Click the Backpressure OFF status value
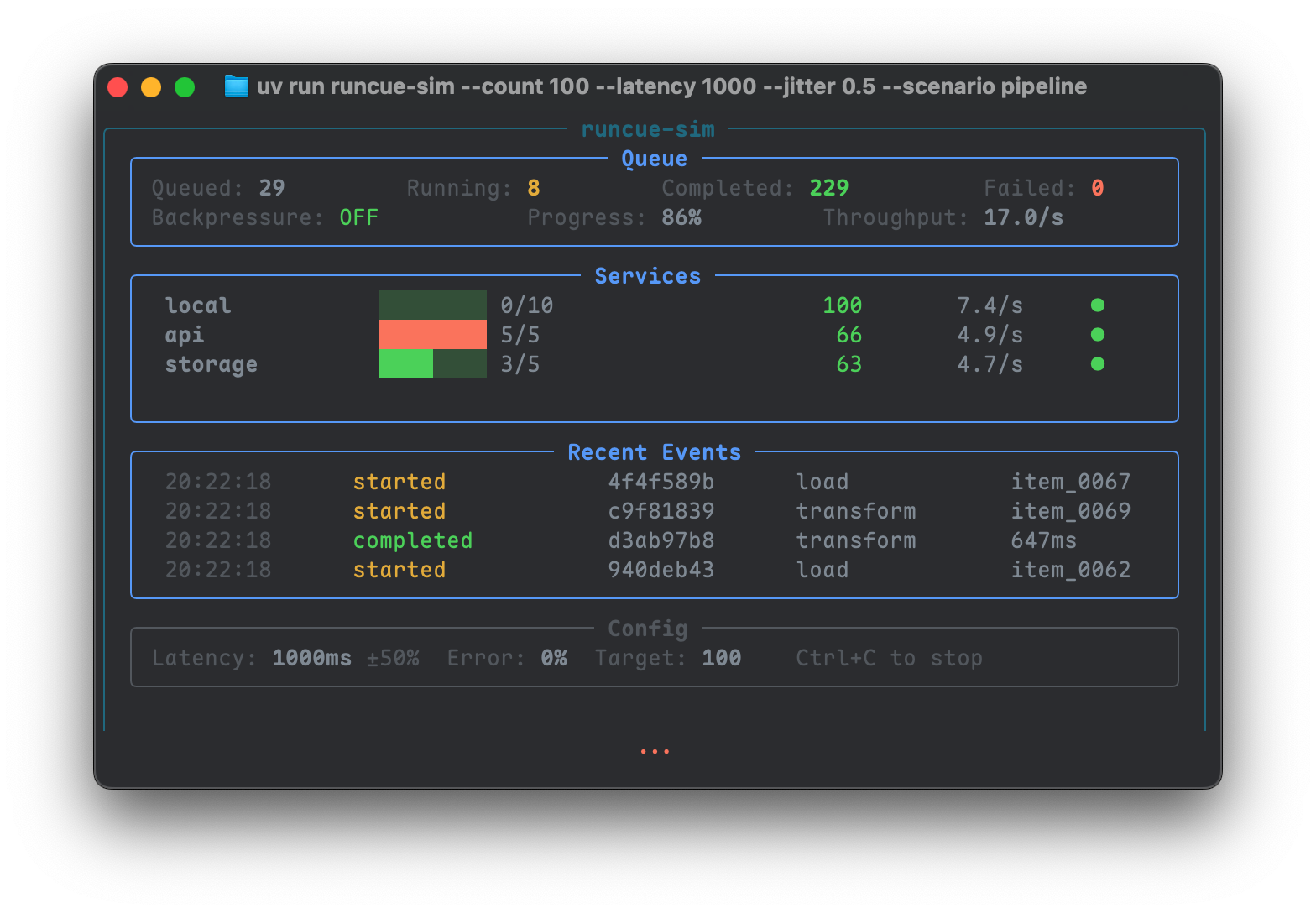Screen dimensions: 1316x913 pyautogui.click(x=358, y=218)
